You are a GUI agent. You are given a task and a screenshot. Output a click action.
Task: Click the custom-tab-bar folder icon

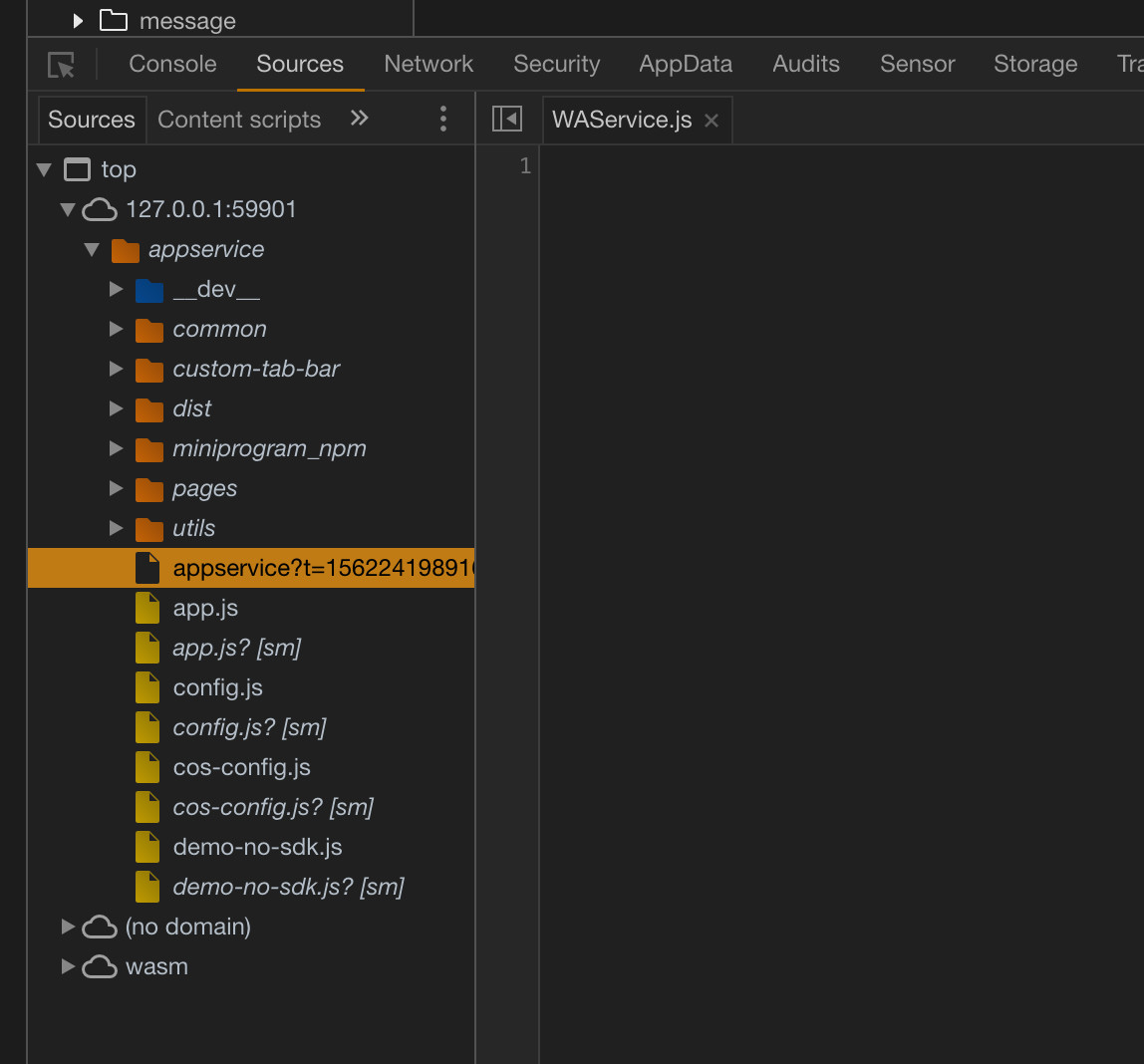click(x=148, y=370)
